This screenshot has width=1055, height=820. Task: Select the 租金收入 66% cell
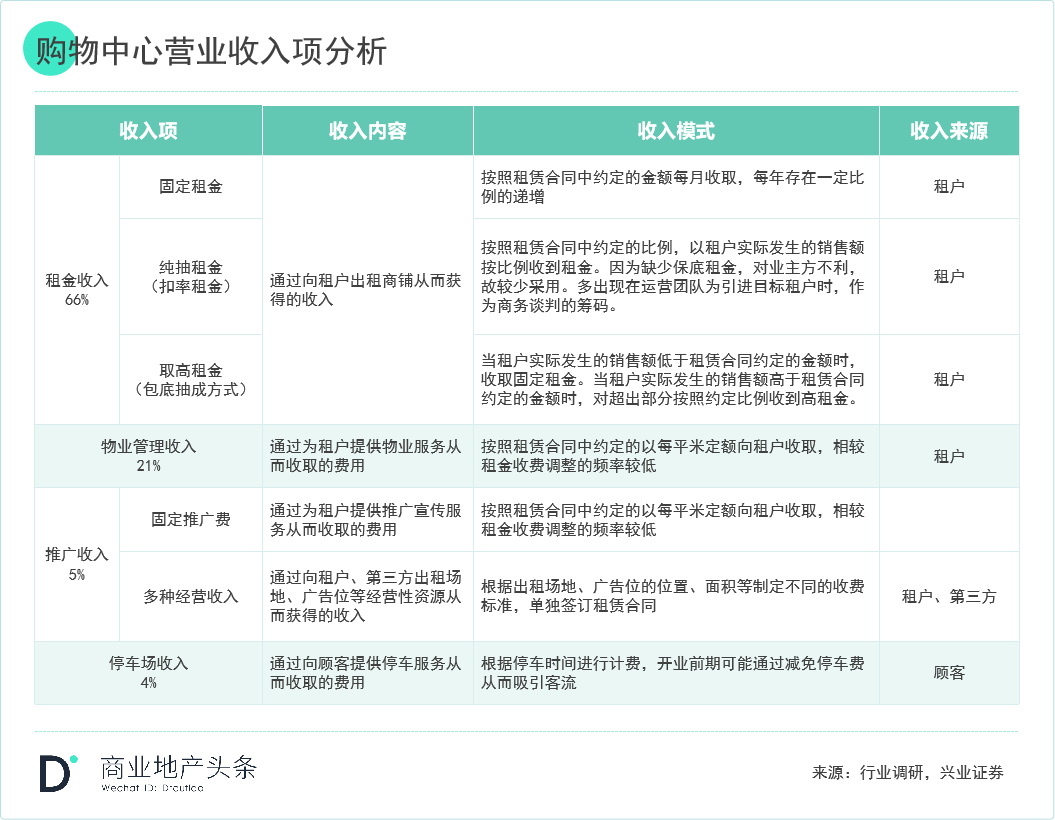pos(75,289)
